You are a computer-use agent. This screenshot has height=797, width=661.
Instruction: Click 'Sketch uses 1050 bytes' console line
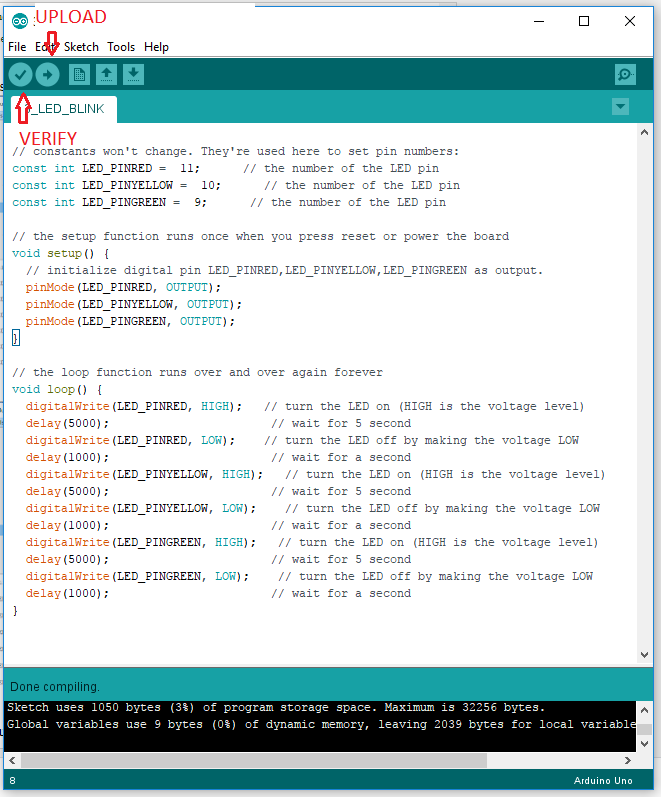coord(276,708)
